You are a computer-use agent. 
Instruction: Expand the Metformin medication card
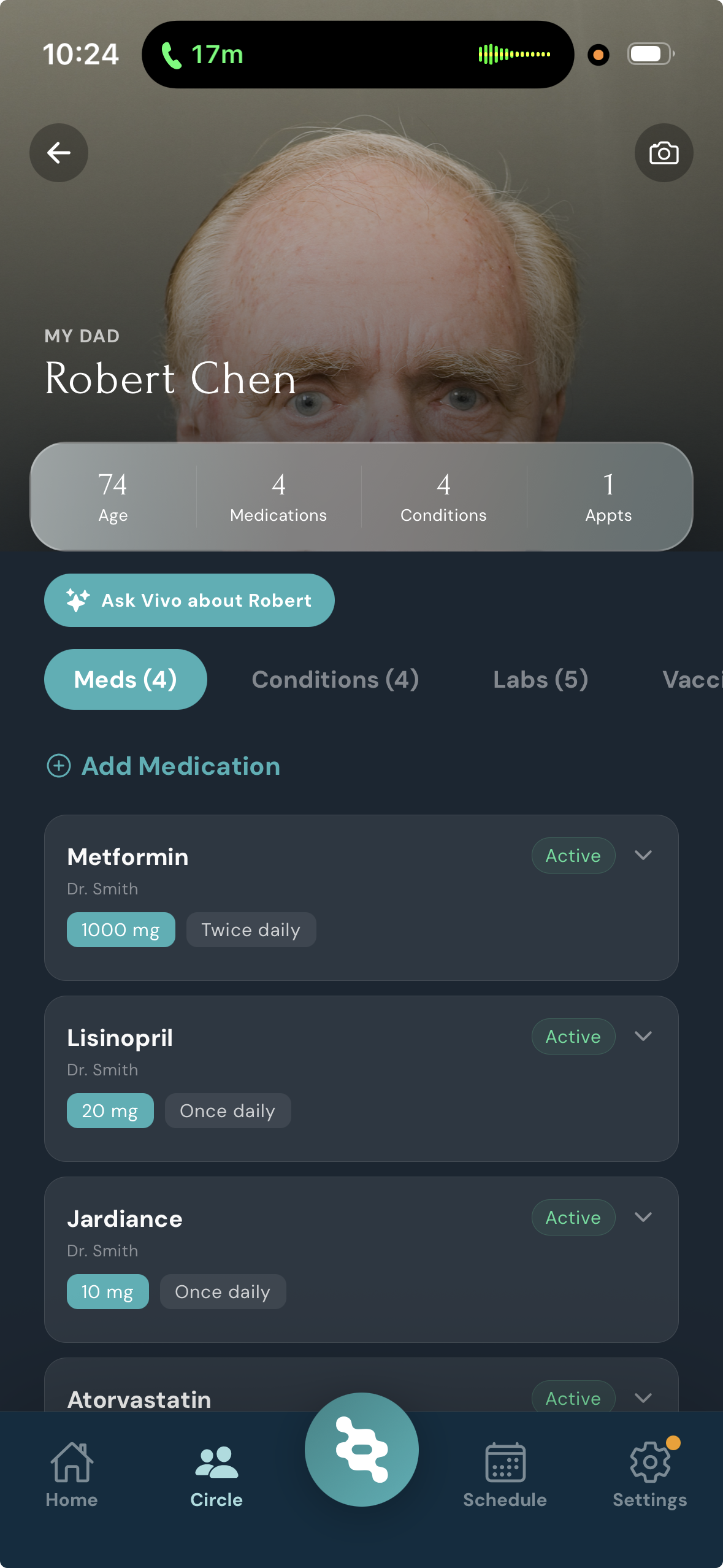coord(643,855)
